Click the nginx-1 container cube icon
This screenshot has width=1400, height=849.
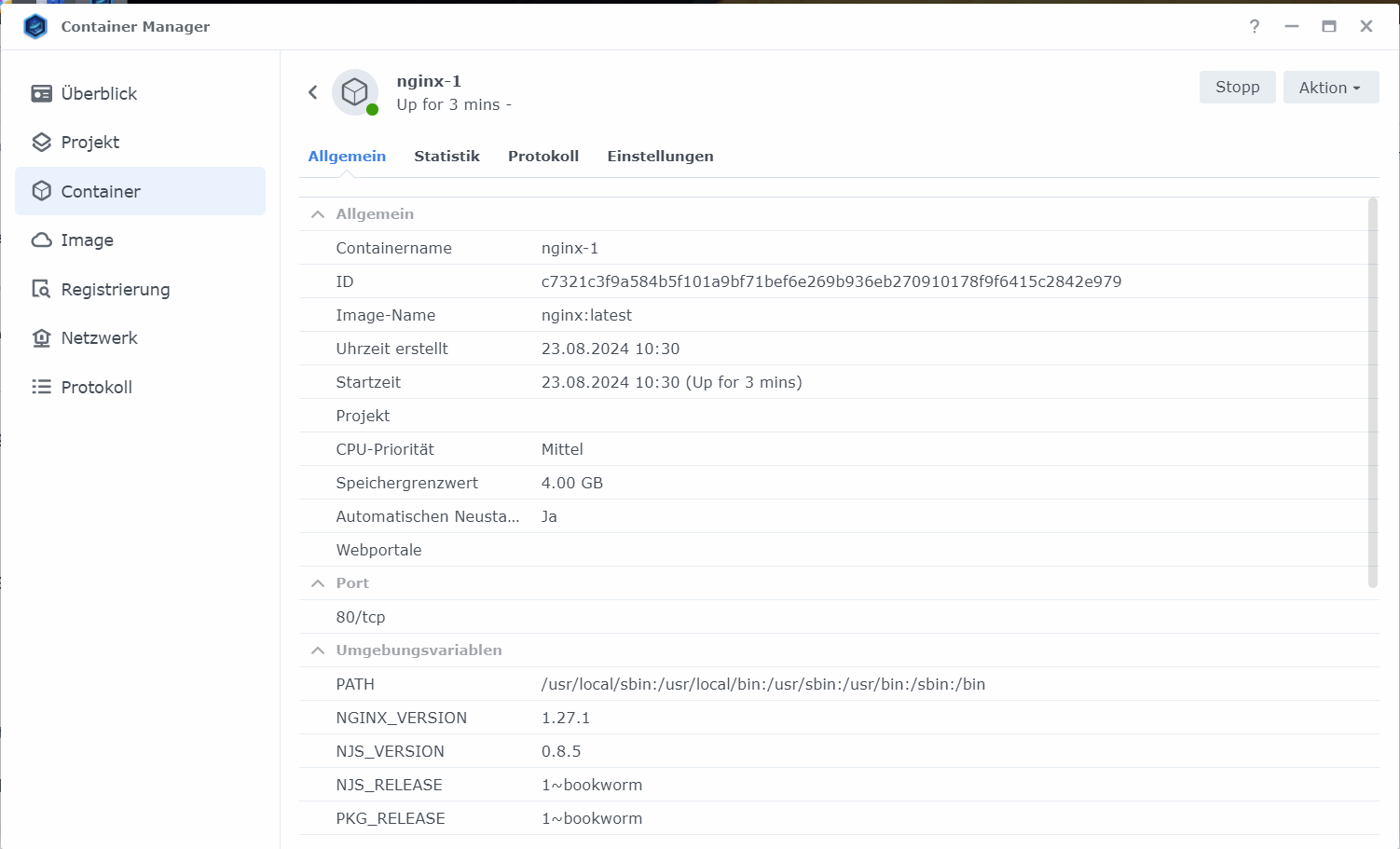tap(355, 92)
